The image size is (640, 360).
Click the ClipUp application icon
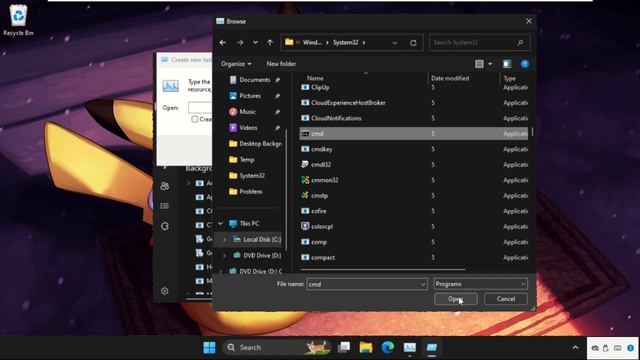305,87
